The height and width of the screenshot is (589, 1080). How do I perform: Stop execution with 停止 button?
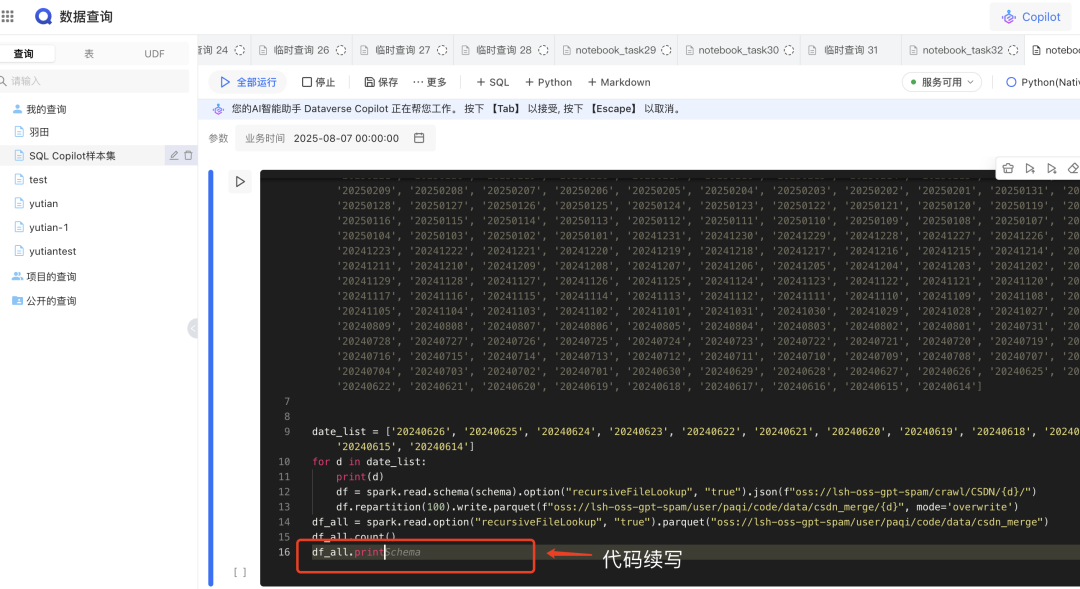(318, 83)
